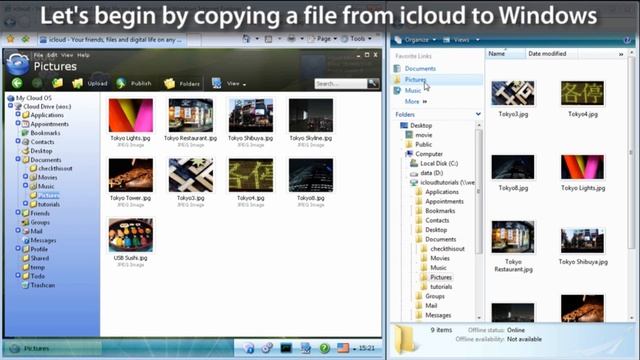Select Tokyo3.jpg thumbnail in Explorer
This screenshot has width=640, height=360.
513,93
